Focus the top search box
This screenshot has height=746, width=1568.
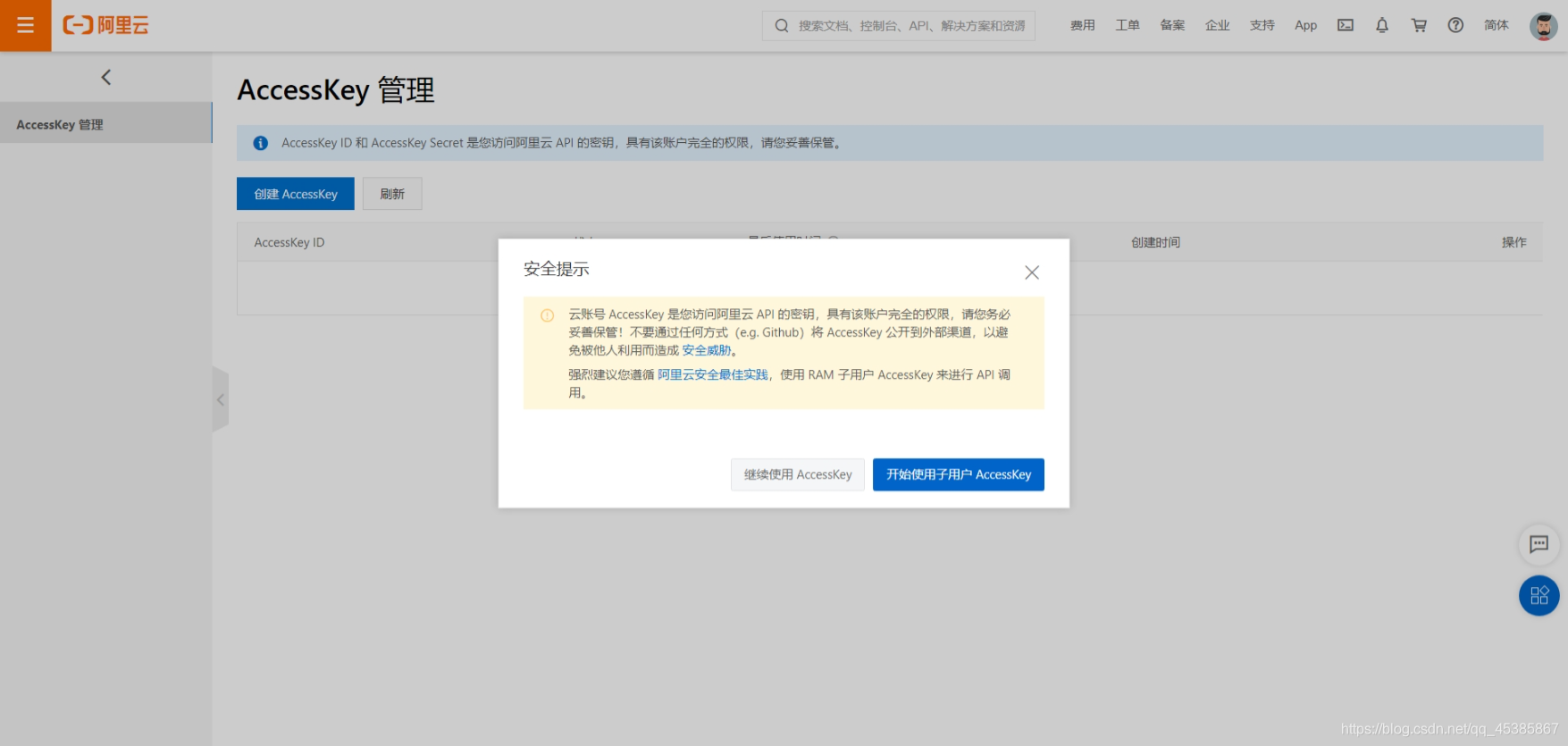tap(899, 26)
